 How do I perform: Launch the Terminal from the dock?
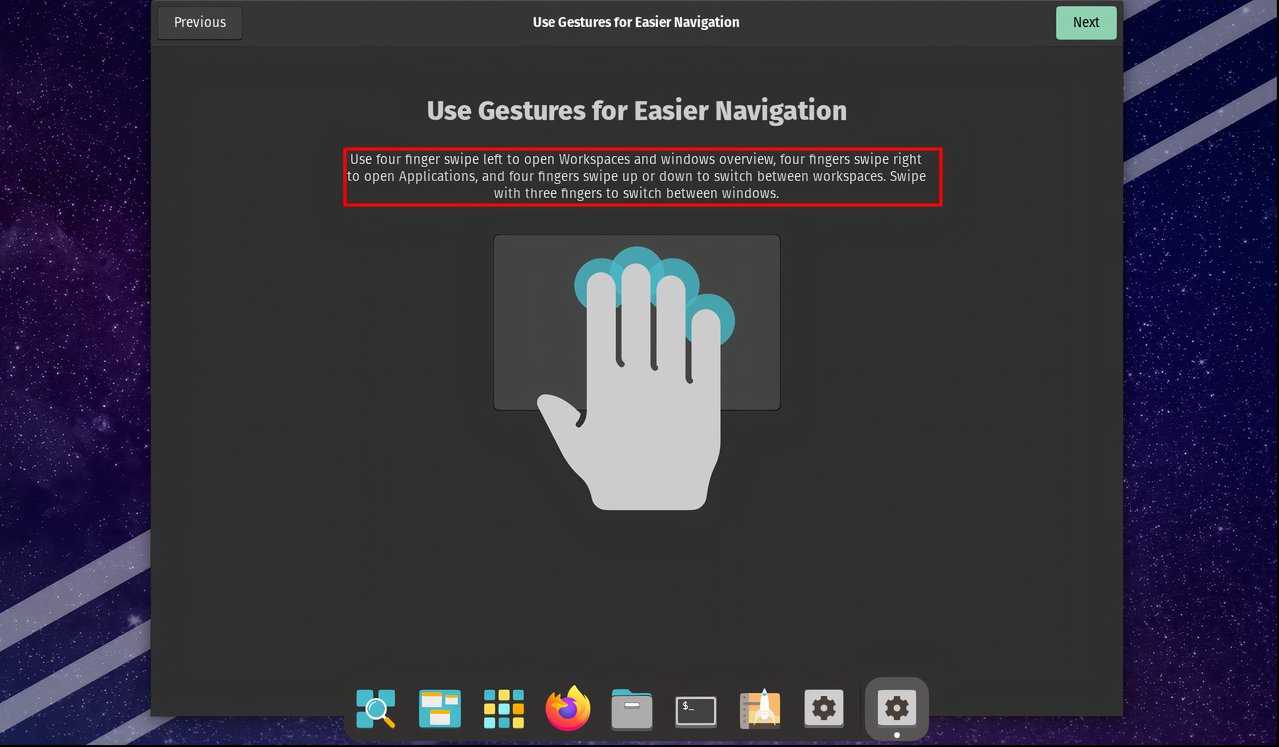pyautogui.click(x=695, y=709)
